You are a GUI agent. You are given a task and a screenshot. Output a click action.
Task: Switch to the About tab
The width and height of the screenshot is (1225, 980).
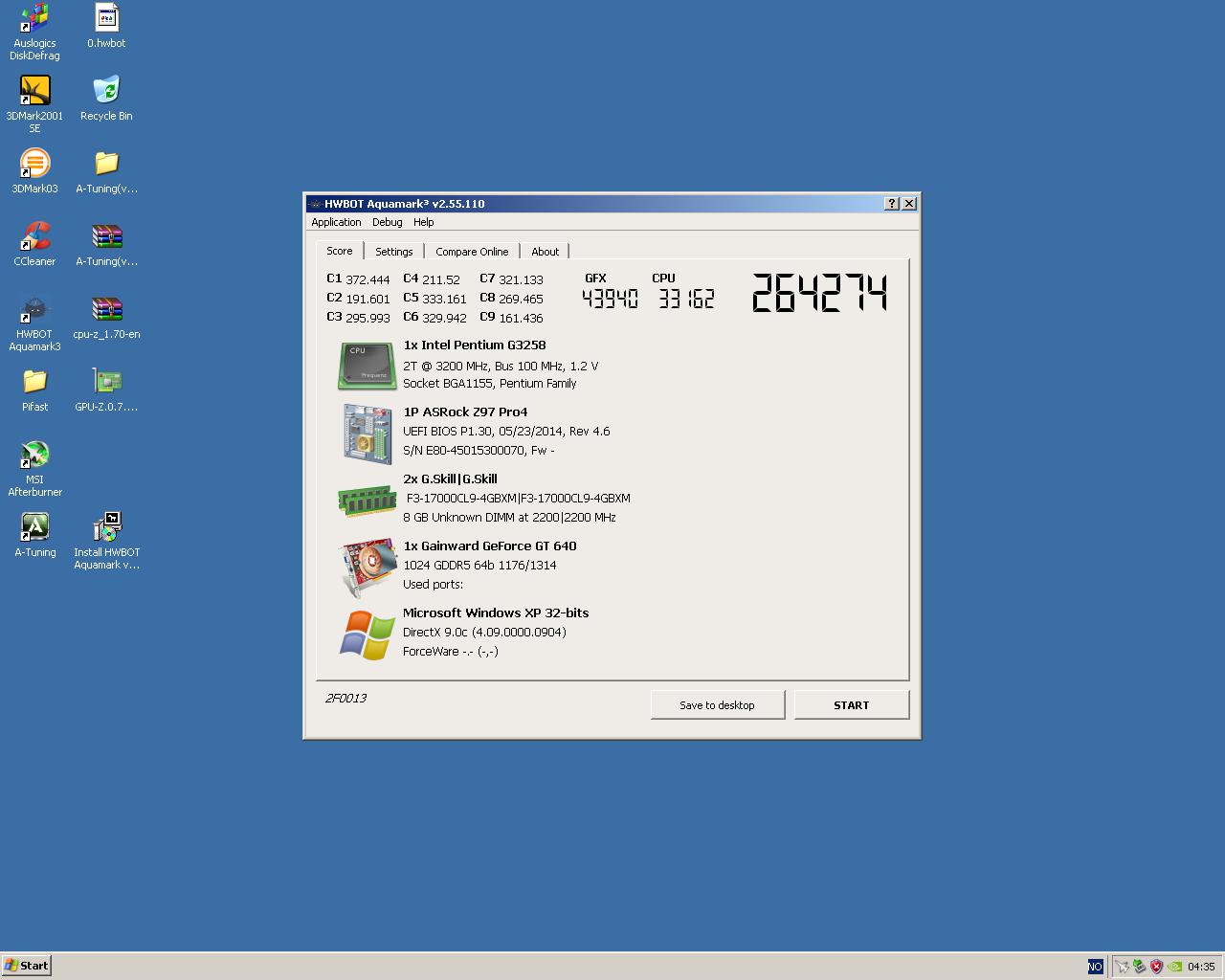tap(546, 252)
